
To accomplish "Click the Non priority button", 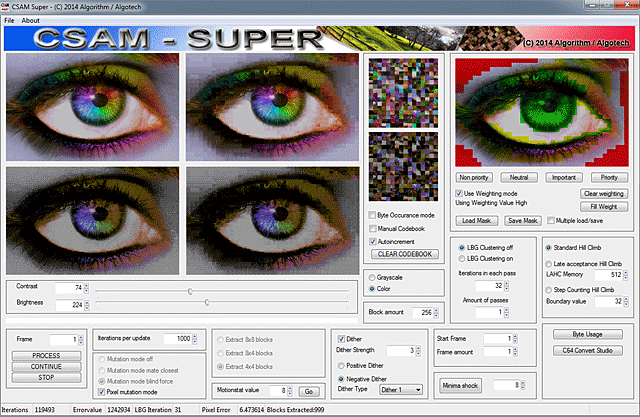I will pos(474,177).
